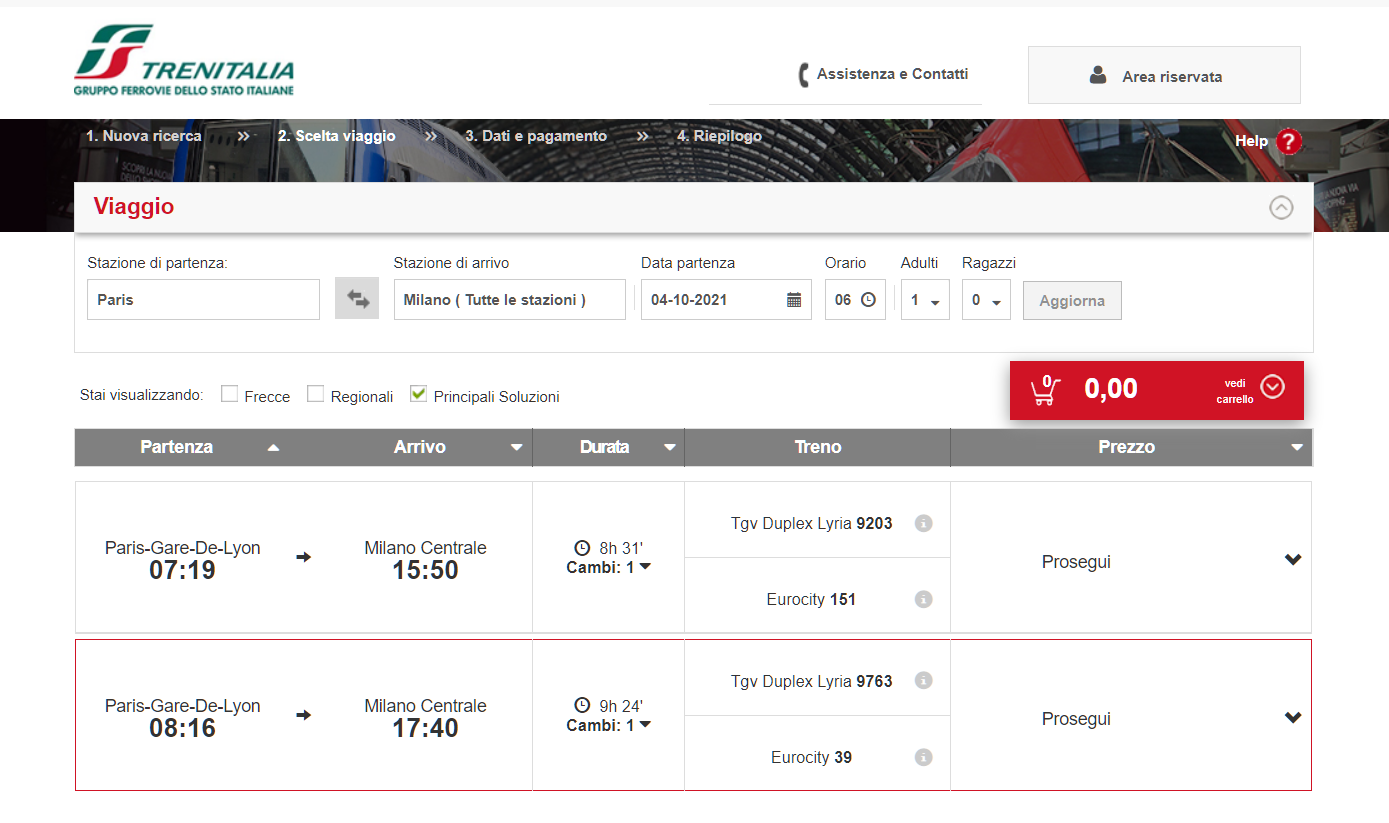Click departure time 08:16

pyautogui.click(x=182, y=728)
